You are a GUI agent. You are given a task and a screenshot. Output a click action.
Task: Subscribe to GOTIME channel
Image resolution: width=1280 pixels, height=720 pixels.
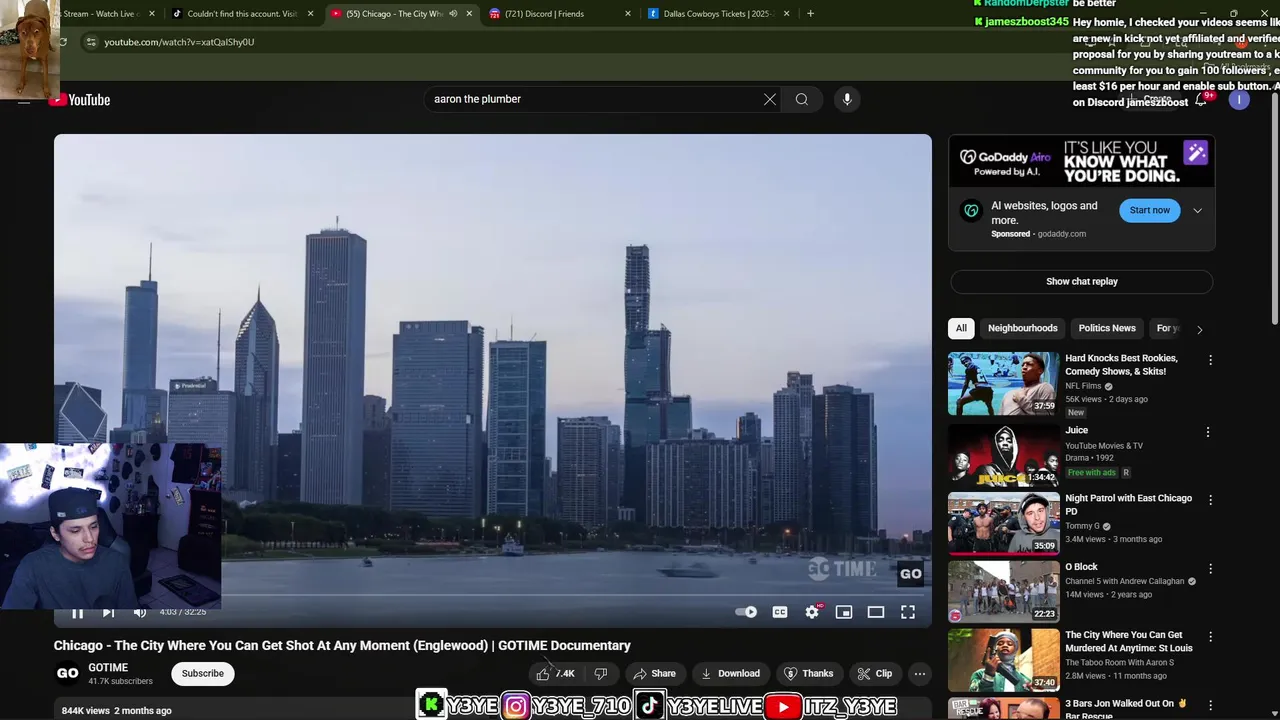pyautogui.click(x=203, y=674)
